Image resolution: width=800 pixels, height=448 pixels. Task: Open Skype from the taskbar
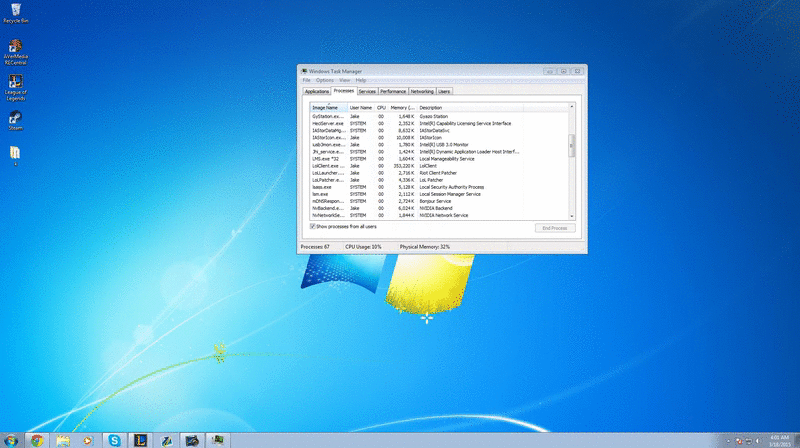[x=114, y=440]
